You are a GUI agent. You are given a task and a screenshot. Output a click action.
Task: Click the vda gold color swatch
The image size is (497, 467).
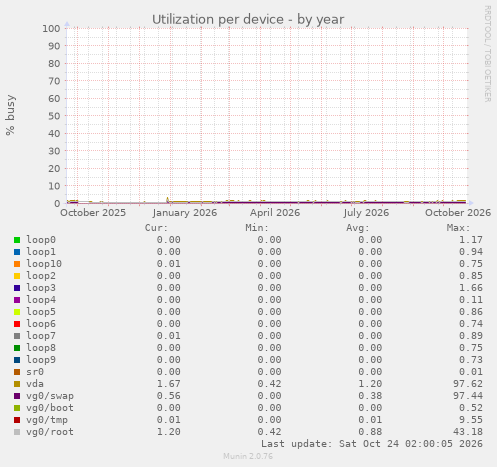(17, 384)
